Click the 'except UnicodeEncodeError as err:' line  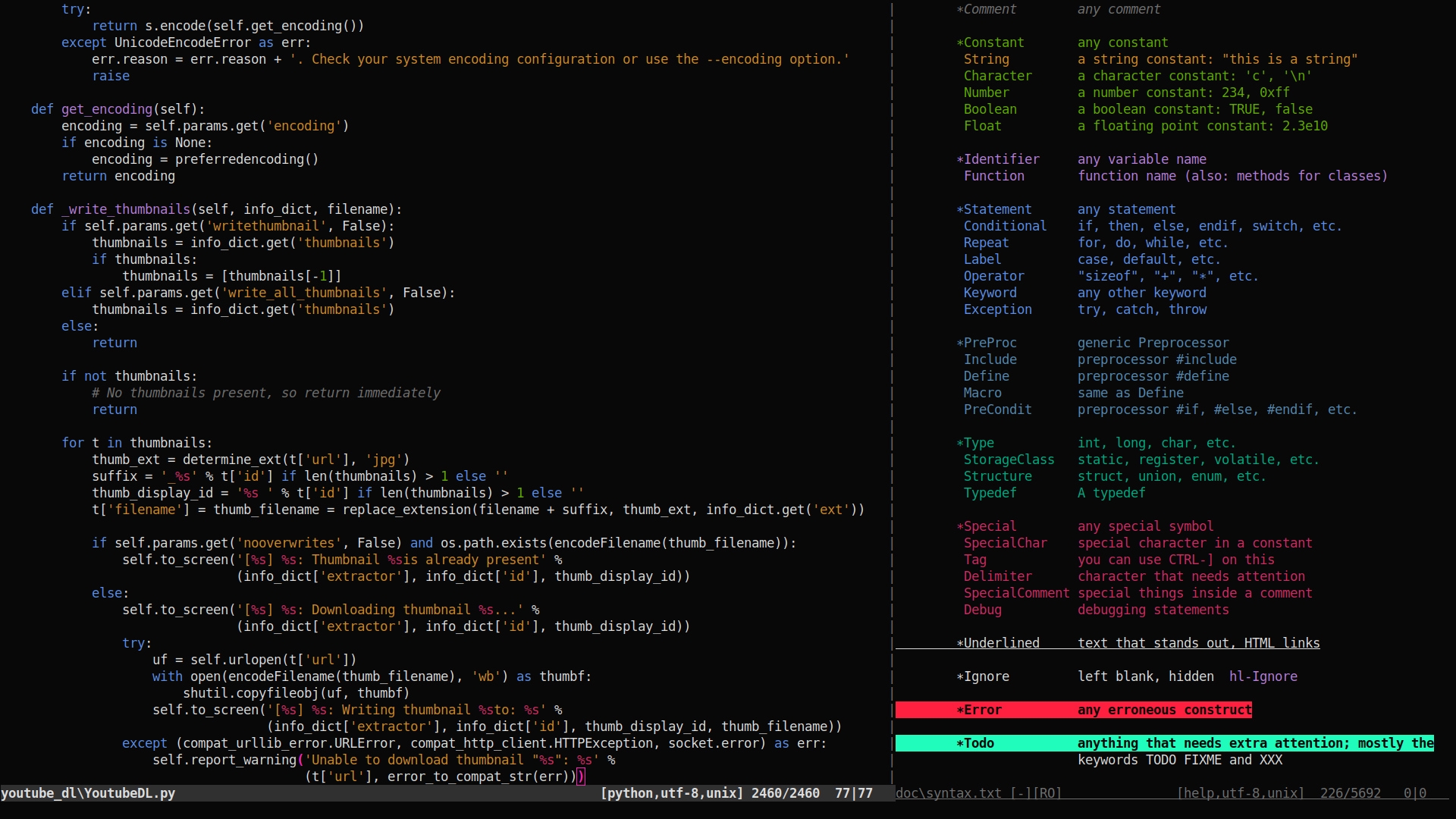[x=186, y=42]
